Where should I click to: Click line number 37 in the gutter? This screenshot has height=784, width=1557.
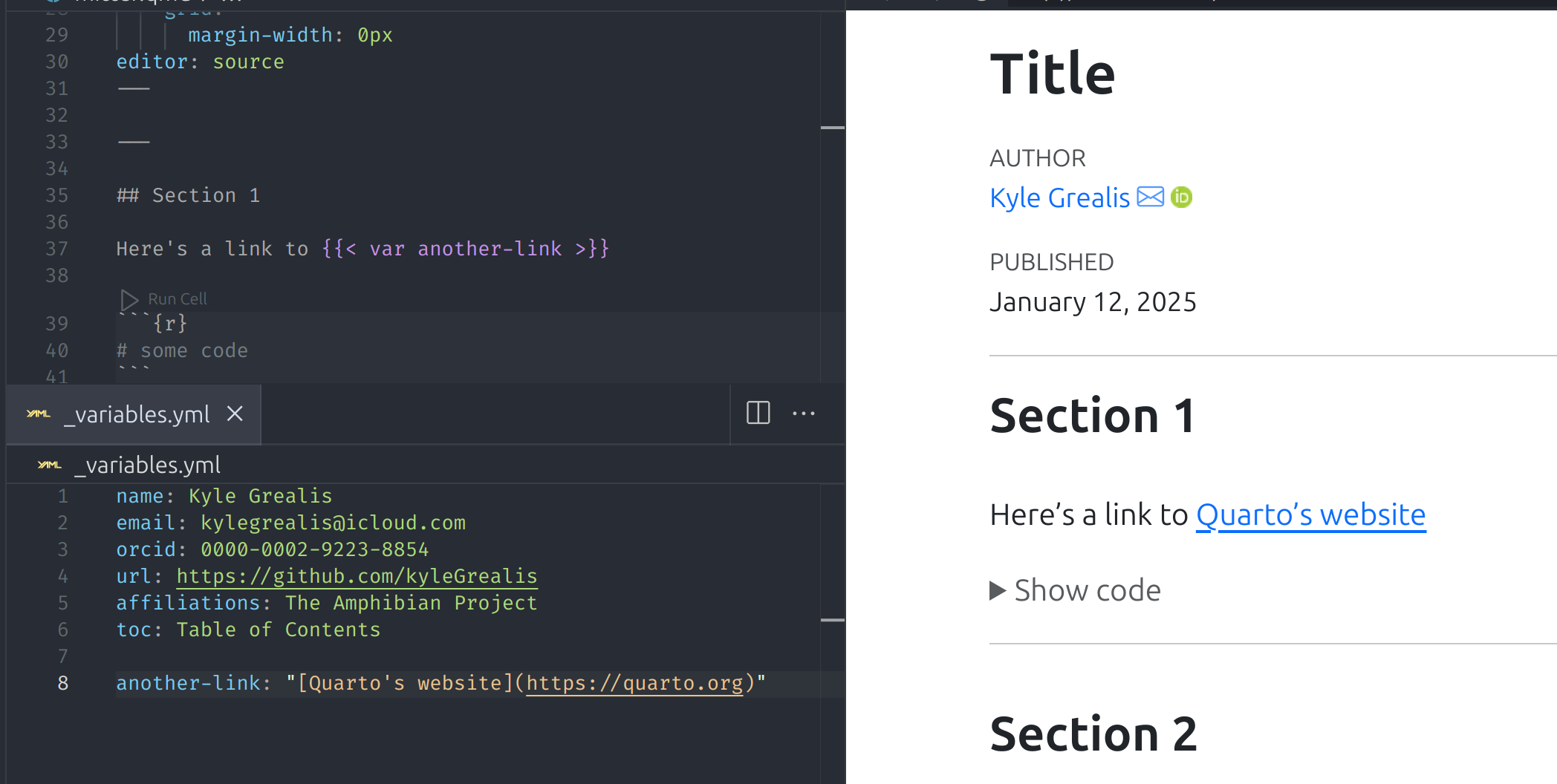(56, 249)
